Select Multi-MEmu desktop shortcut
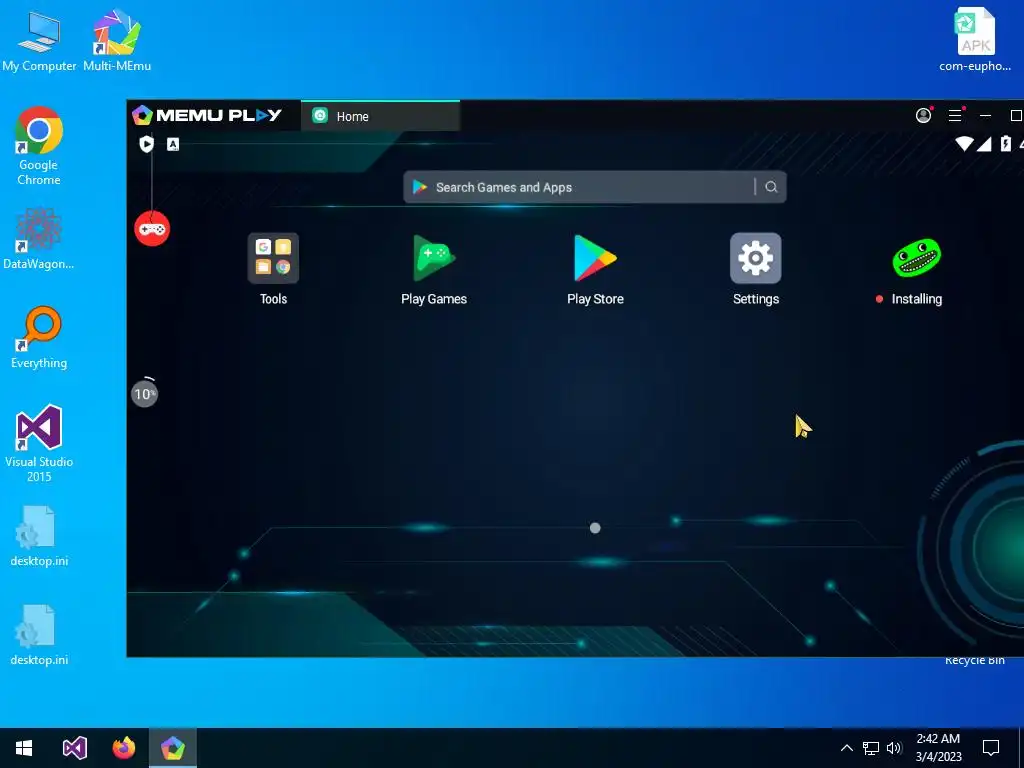This screenshot has width=1024, height=768. (117, 41)
